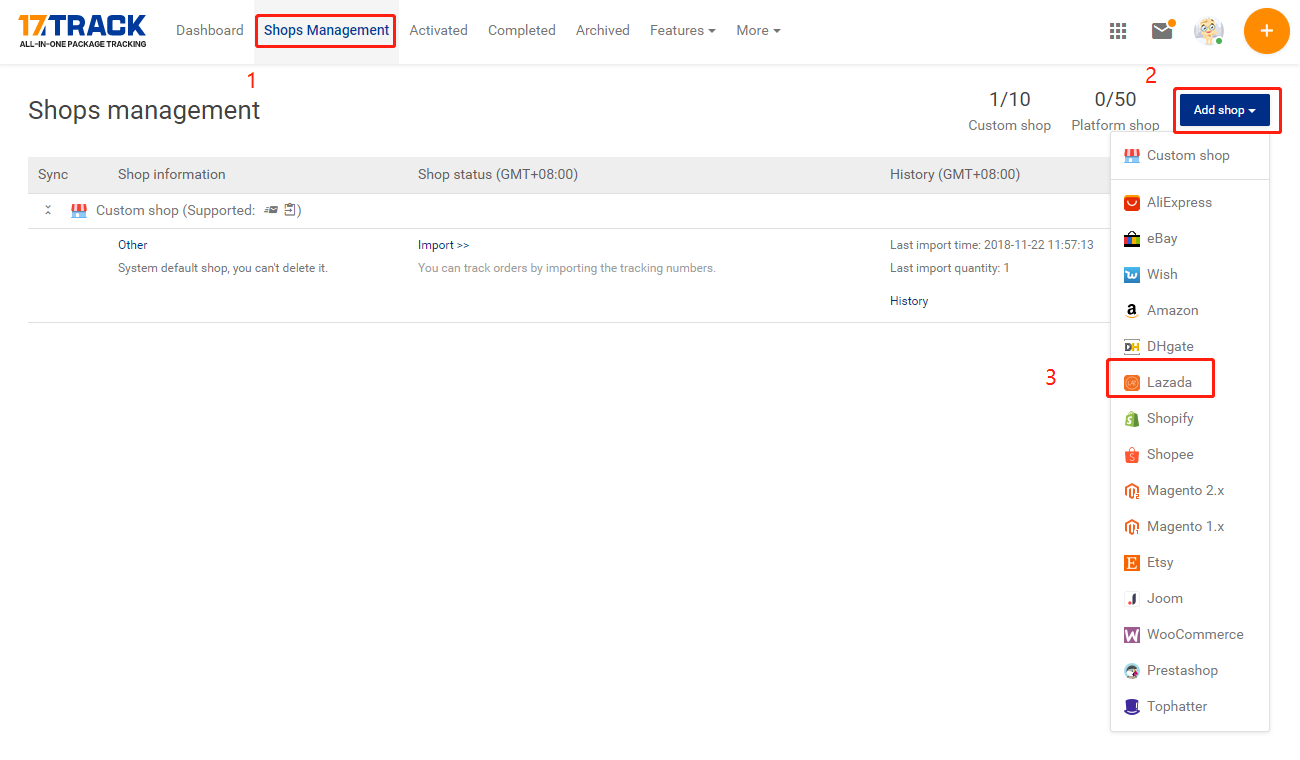
Task: Choose Lazada in the shop dropdown
Action: (x=1168, y=382)
